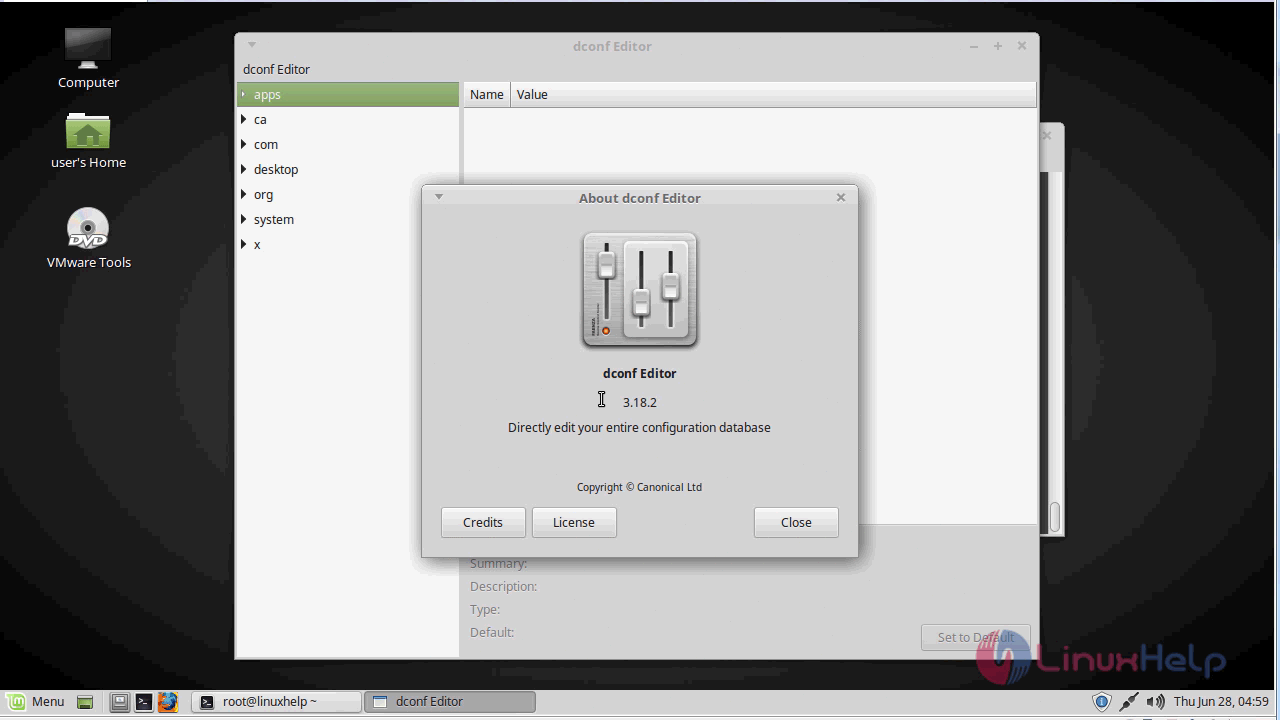Select the desktop folder row
1280x720 pixels.
pyautogui.click(x=348, y=169)
